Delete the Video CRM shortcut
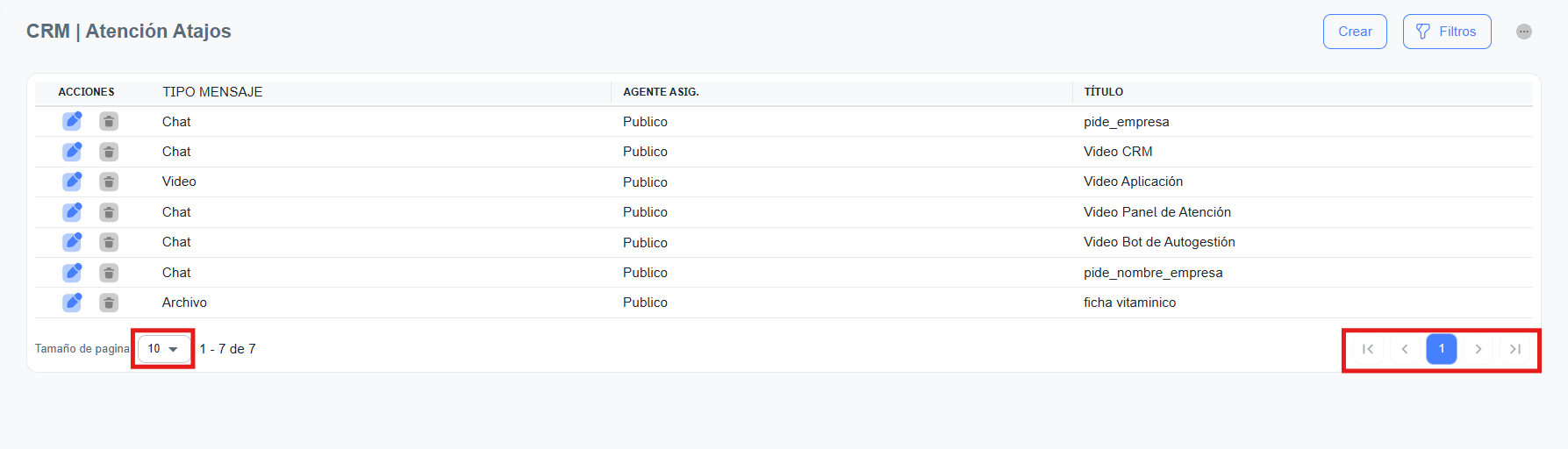The height and width of the screenshot is (449, 1568). (109, 152)
